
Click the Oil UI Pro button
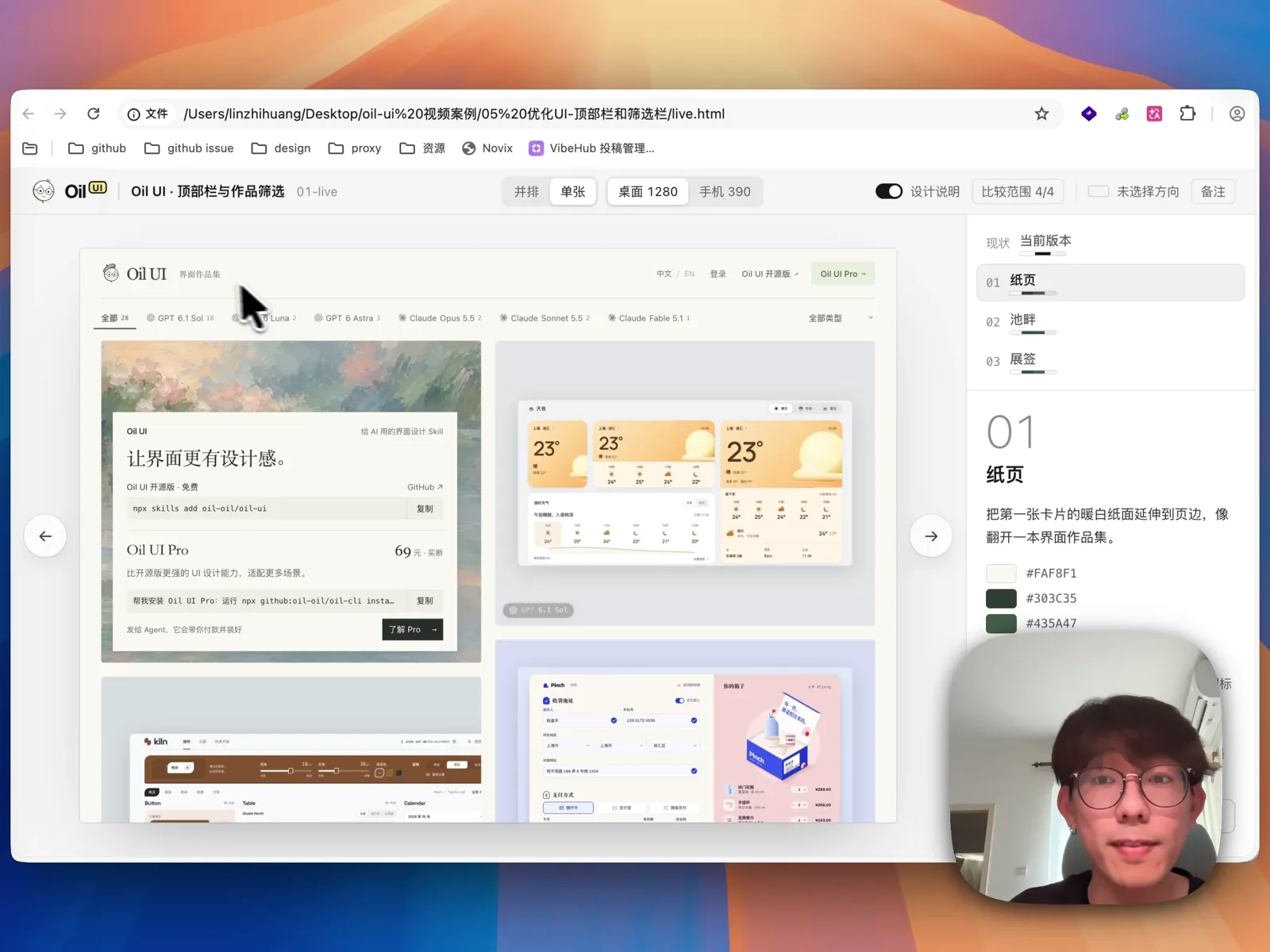pyautogui.click(x=843, y=274)
